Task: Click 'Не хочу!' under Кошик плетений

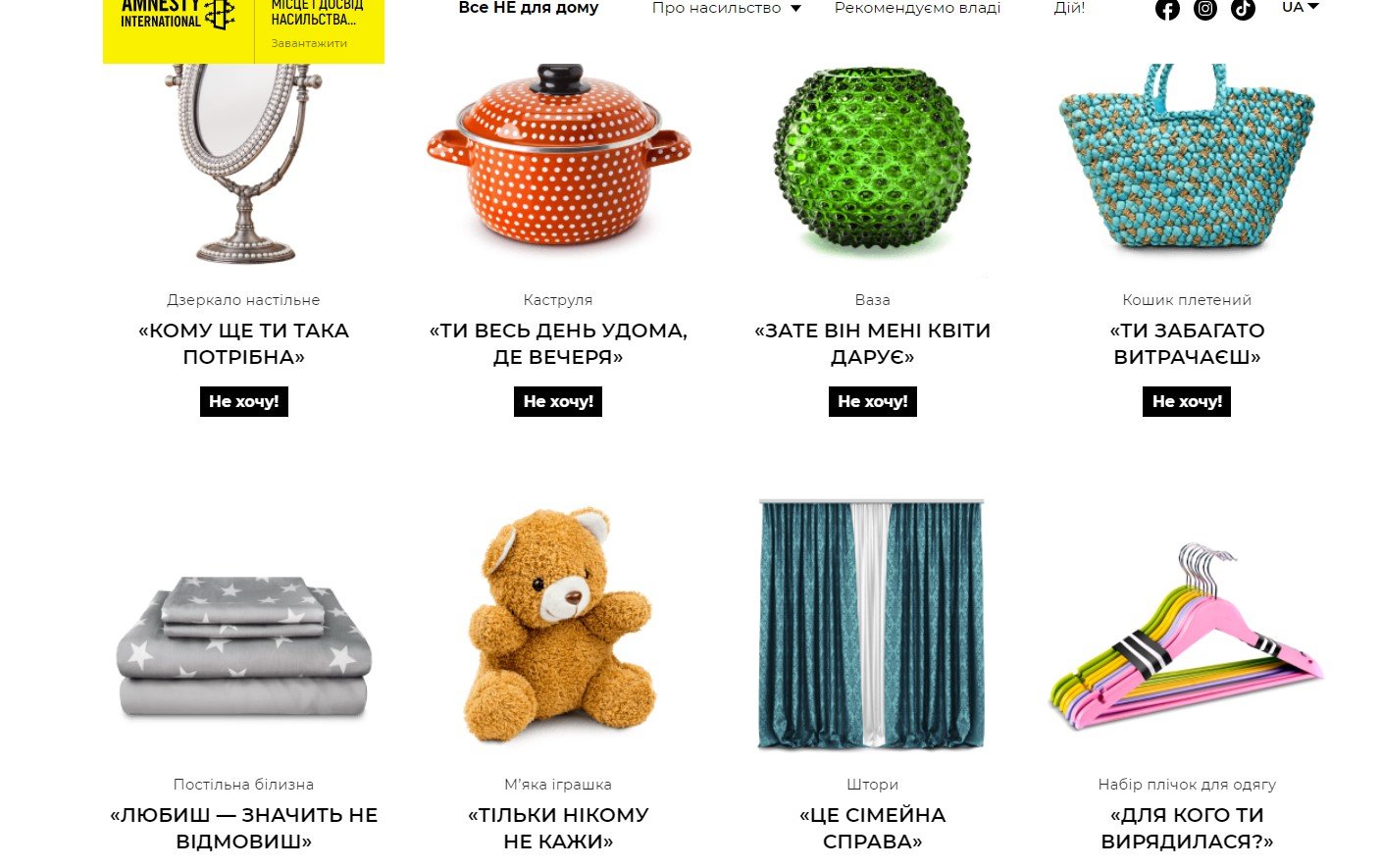Action: (x=1187, y=401)
